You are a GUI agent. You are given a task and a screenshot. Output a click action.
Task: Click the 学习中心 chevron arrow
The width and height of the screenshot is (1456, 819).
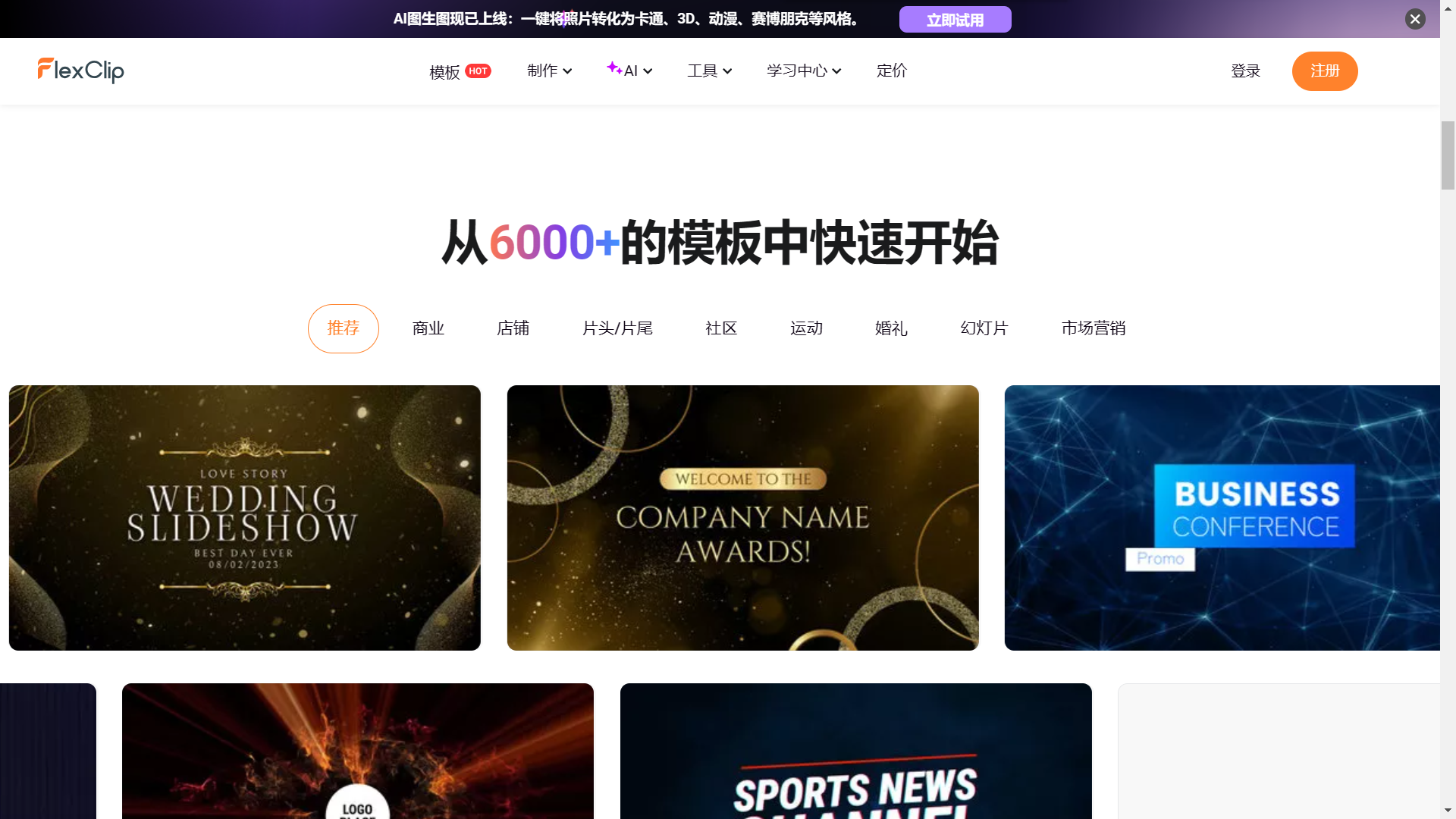tap(836, 71)
